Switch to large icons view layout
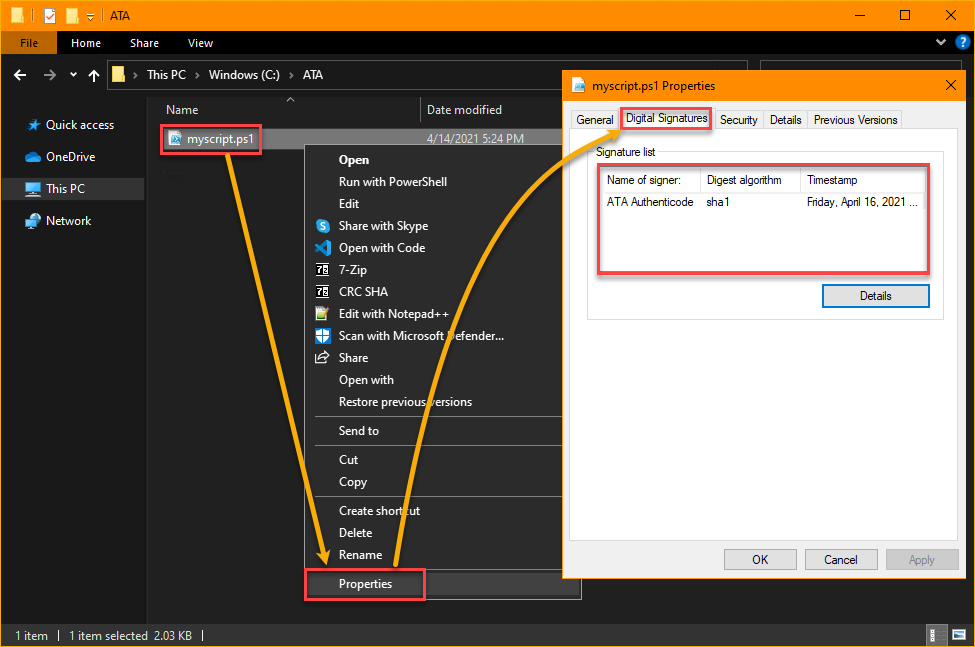Image resolution: width=975 pixels, height=647 pixels. click(x=959, y=635)
